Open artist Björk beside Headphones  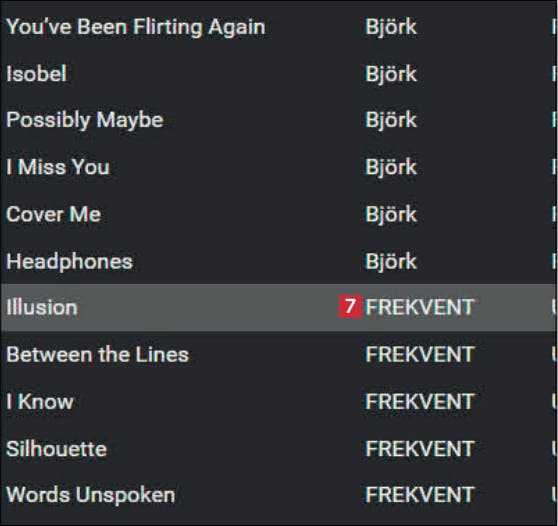pos(391,262)
